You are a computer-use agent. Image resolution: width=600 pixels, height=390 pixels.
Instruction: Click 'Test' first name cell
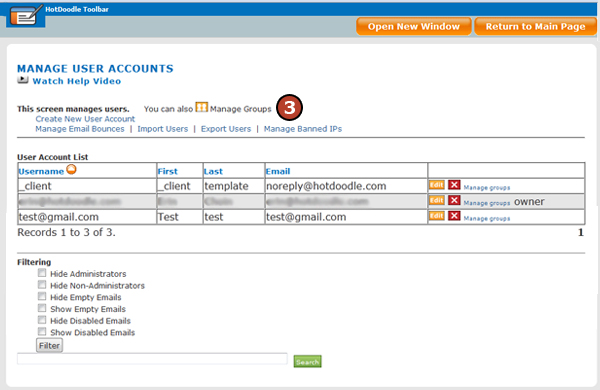click(x=180, y=217)
